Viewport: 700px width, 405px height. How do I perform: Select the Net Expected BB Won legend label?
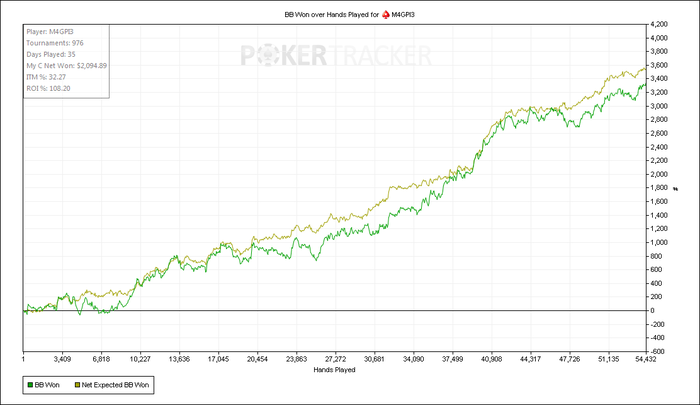(x=115, y=385)
